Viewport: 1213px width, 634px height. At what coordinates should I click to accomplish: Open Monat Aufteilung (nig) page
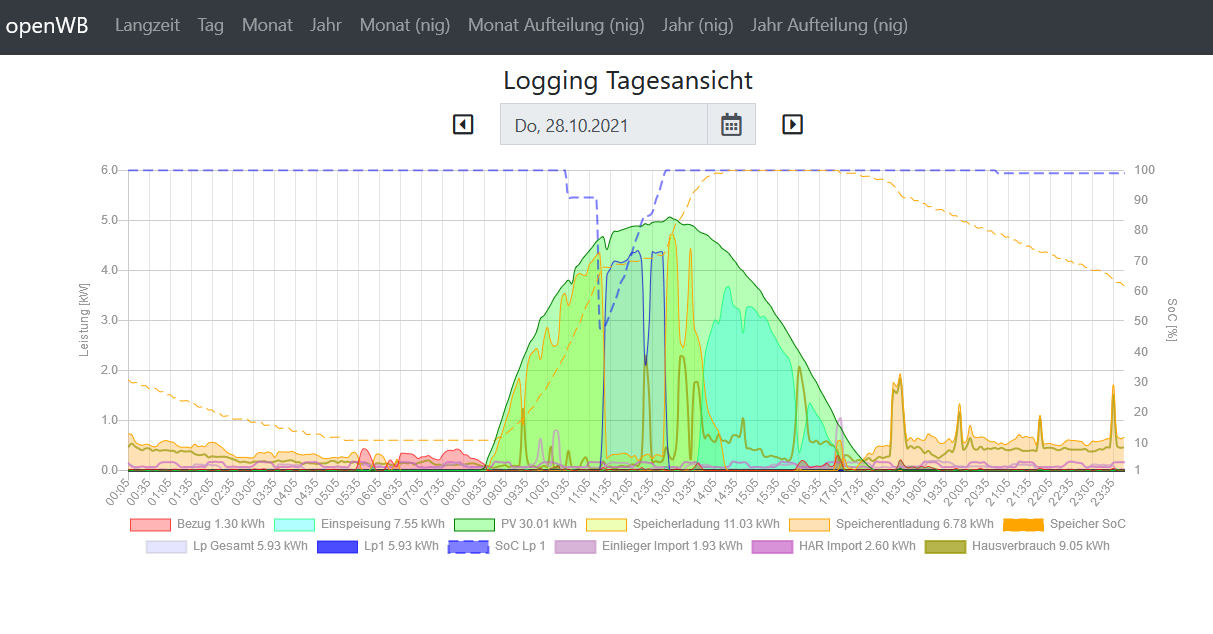point(555,26)
